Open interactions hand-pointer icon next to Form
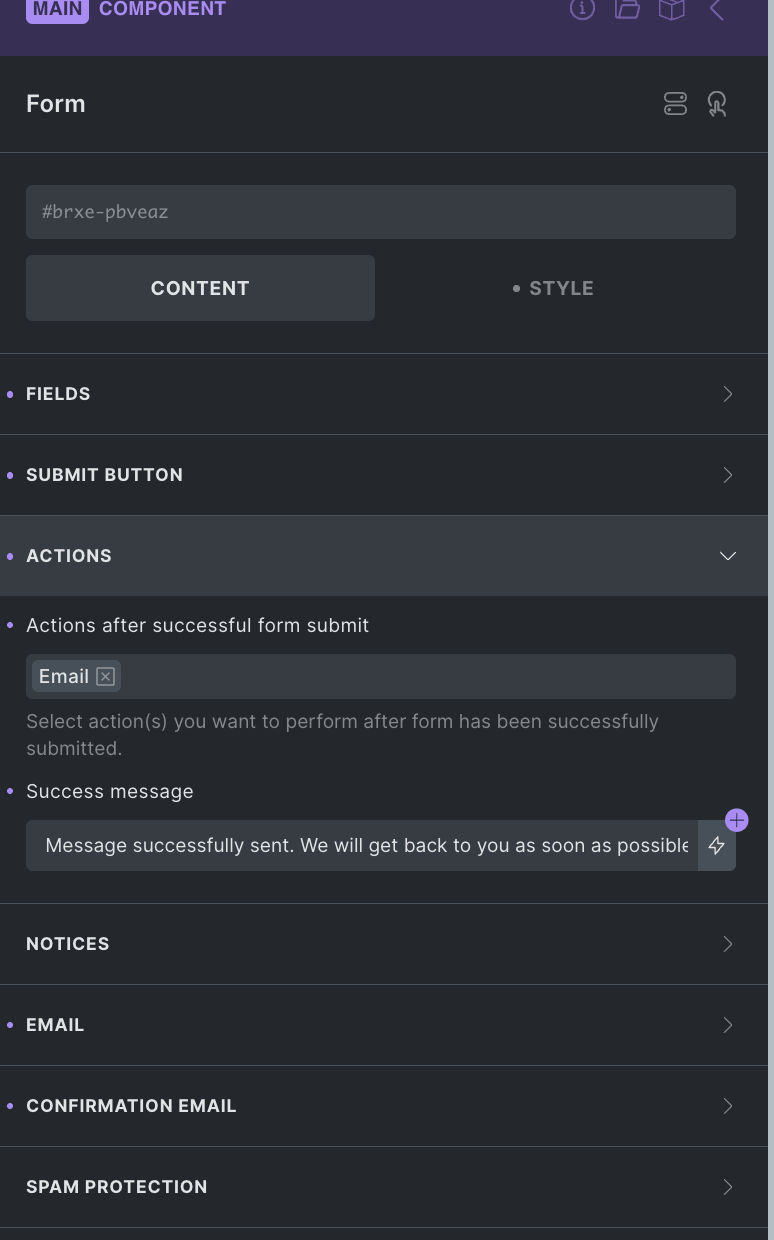The width and height of the screenshot is (774, 1240). [717, 104]
